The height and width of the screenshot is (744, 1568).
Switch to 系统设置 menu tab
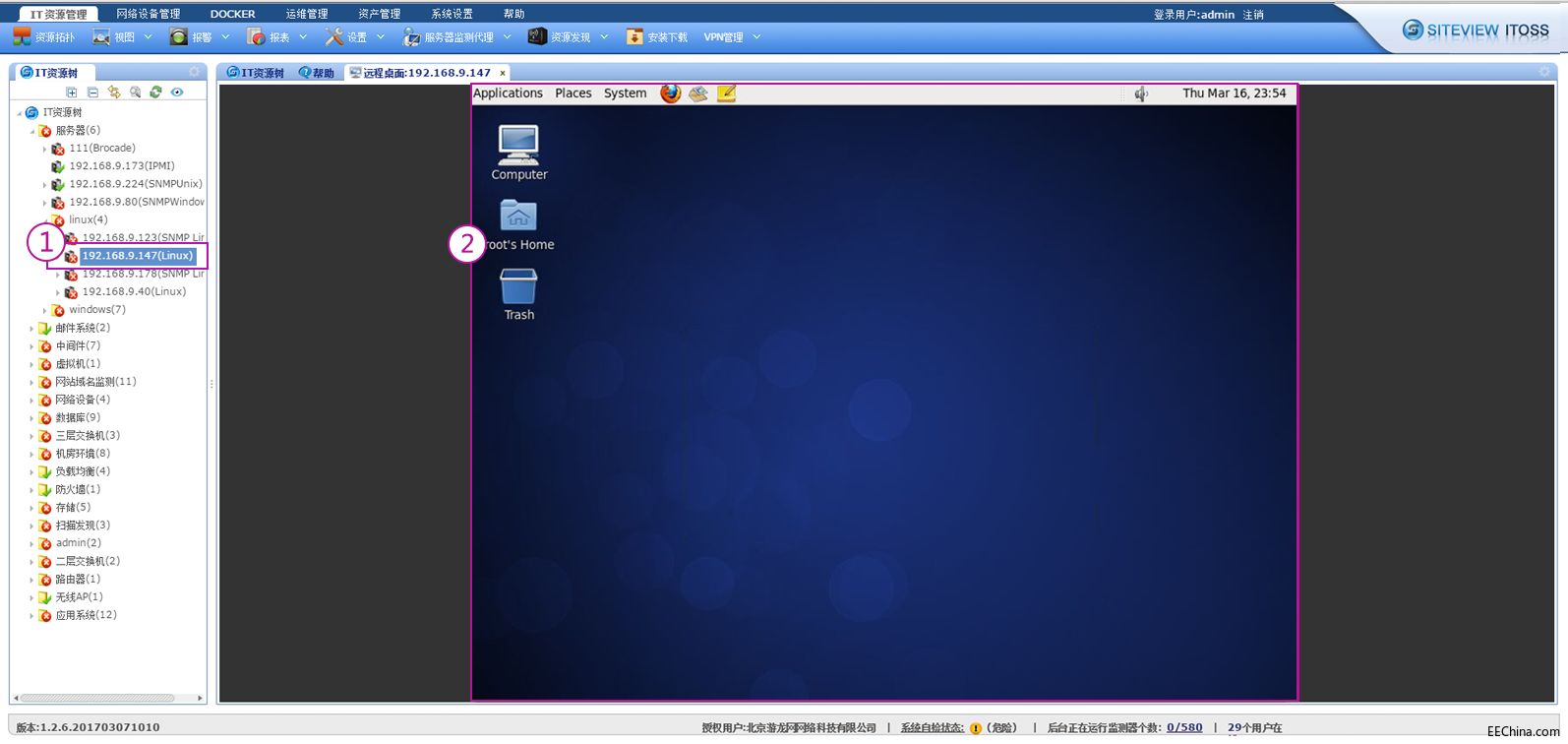tap(452, 14)
